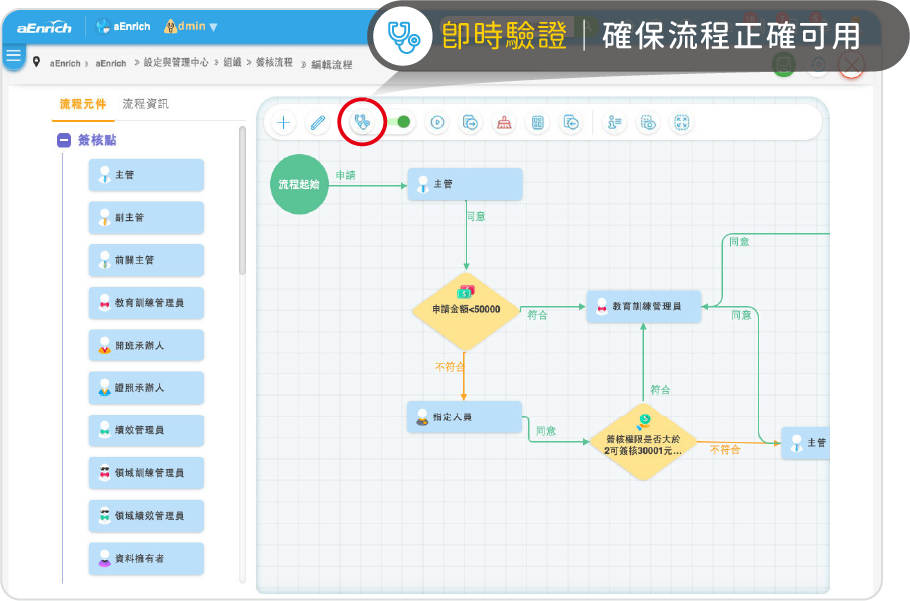
Task: Select the 證照承辦人 component
Action: (146, 388)
